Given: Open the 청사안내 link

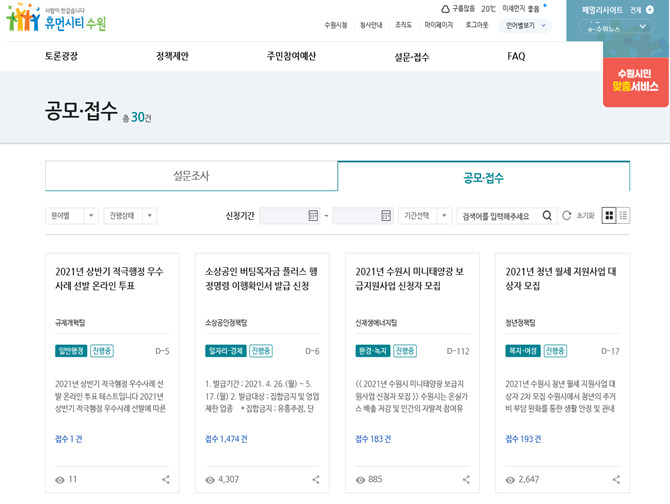Looking at the screenshot, I should click(371, 25).
